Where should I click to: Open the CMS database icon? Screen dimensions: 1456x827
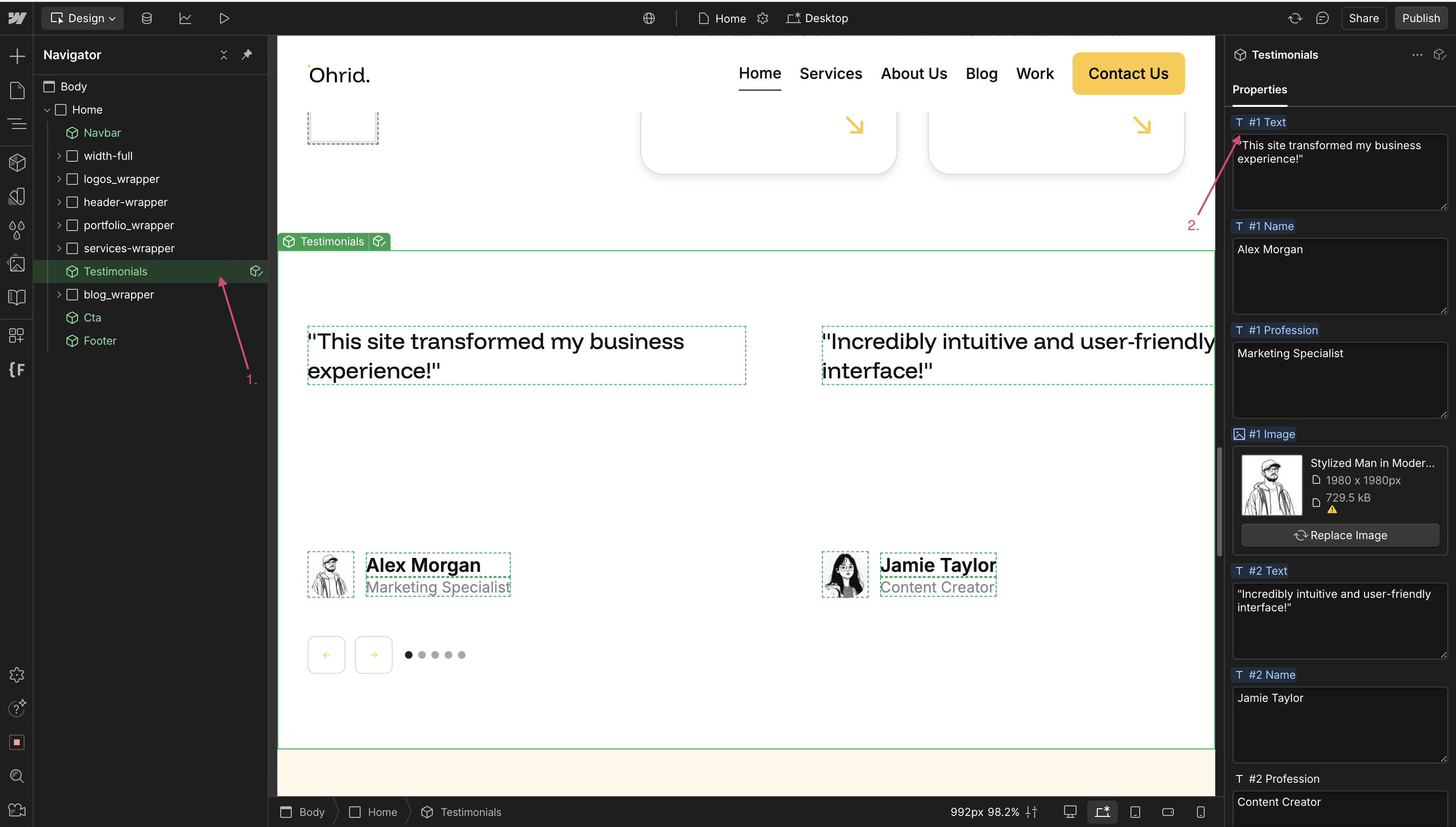click(146, 18)
